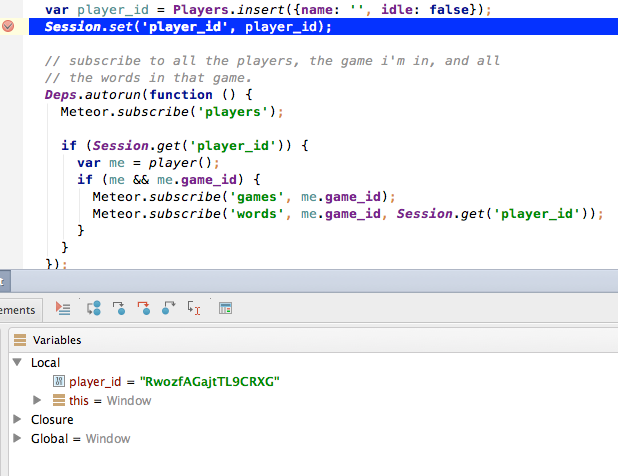Expand the this = Window node
Image resolution: width=618 pixels, height=476 pixels.
37,400
